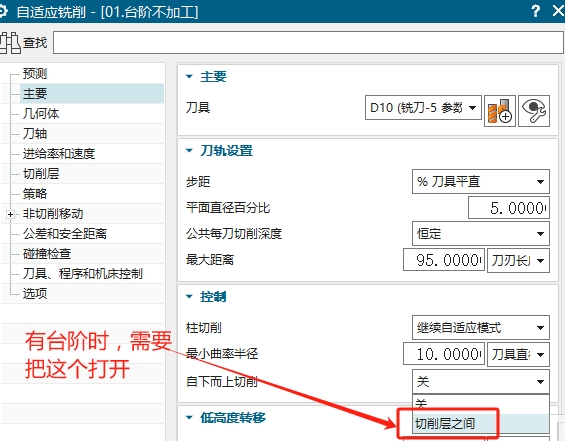Screen dimensions: 565x441
Task: Click the 查找 search input field
Action: click(308, 43)
